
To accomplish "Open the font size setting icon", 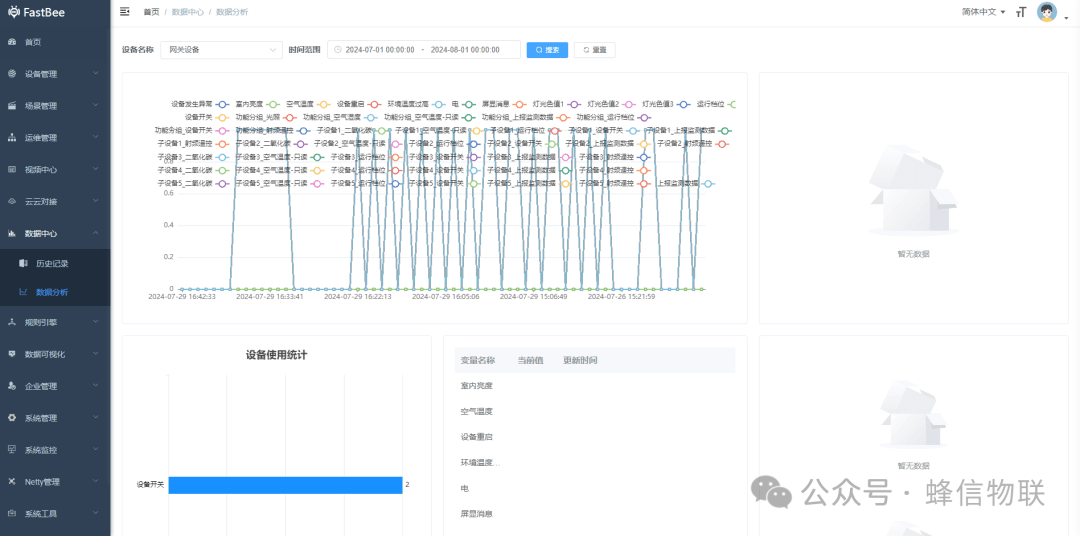I will coord(1021,12).
